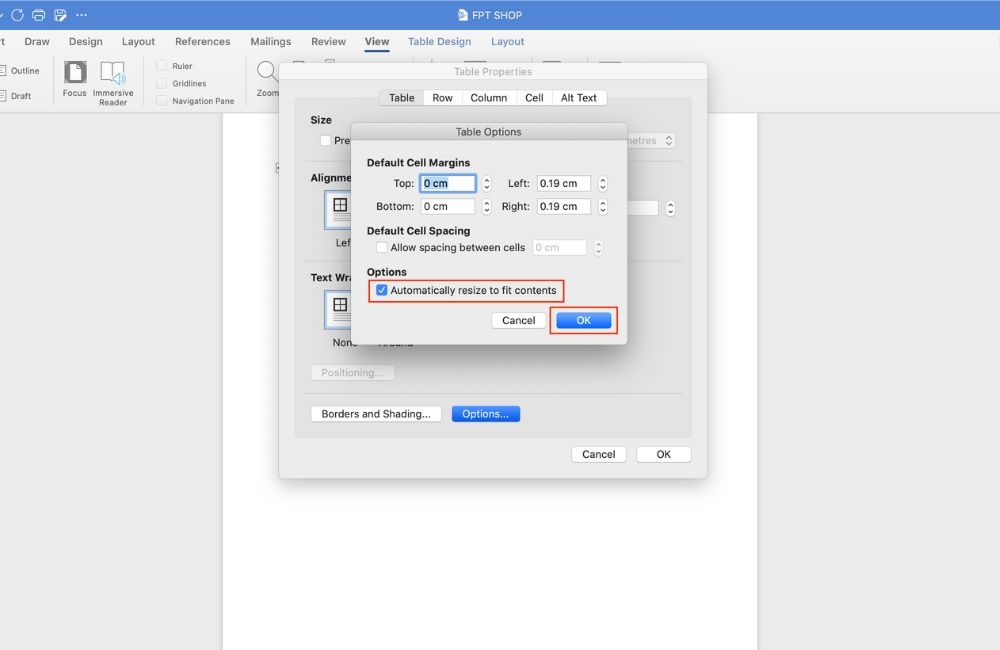Adjust the Top margin stepper arrows
1000x650 pixels.
487,184
